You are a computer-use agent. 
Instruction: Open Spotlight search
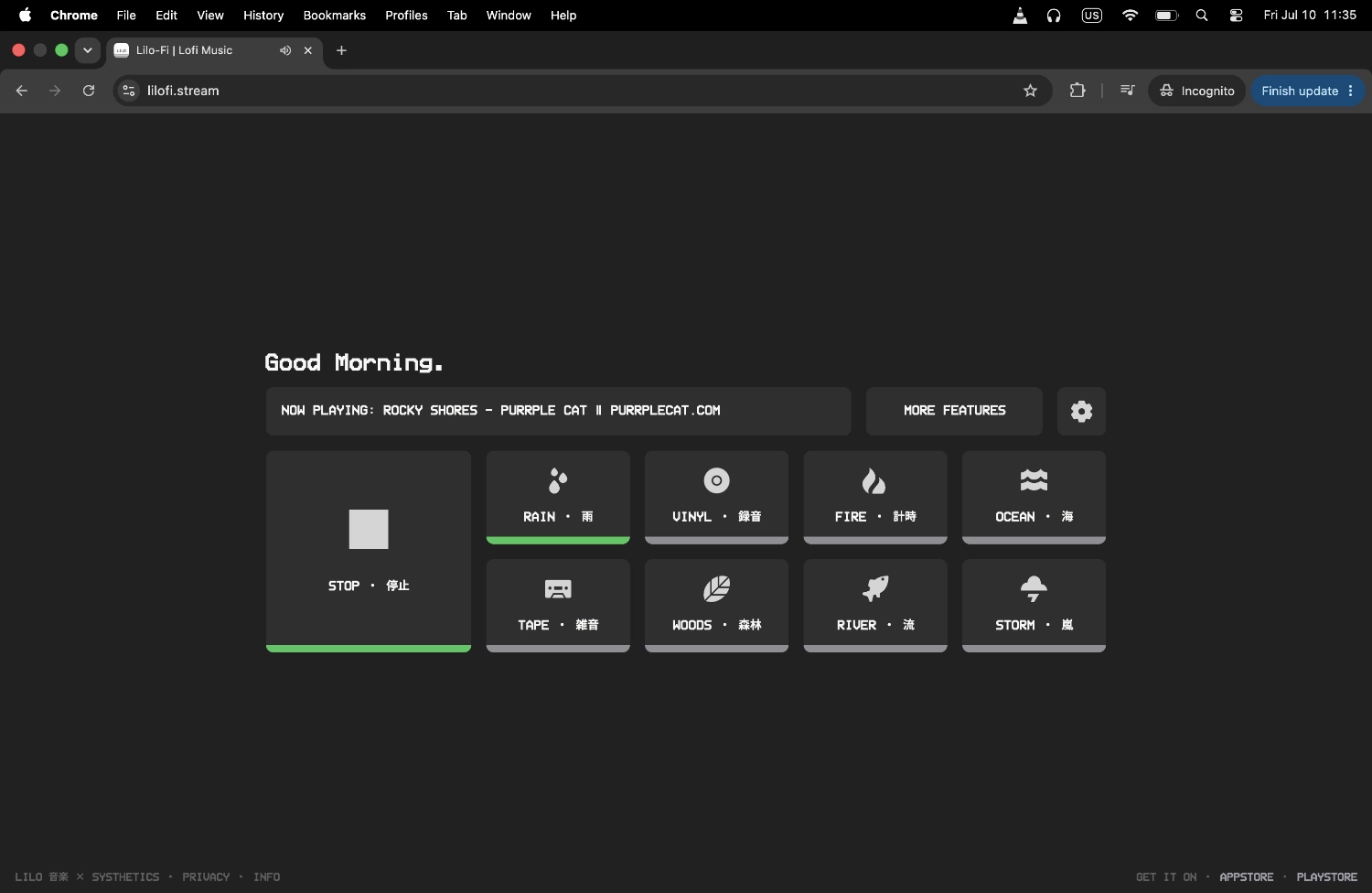1202,15
